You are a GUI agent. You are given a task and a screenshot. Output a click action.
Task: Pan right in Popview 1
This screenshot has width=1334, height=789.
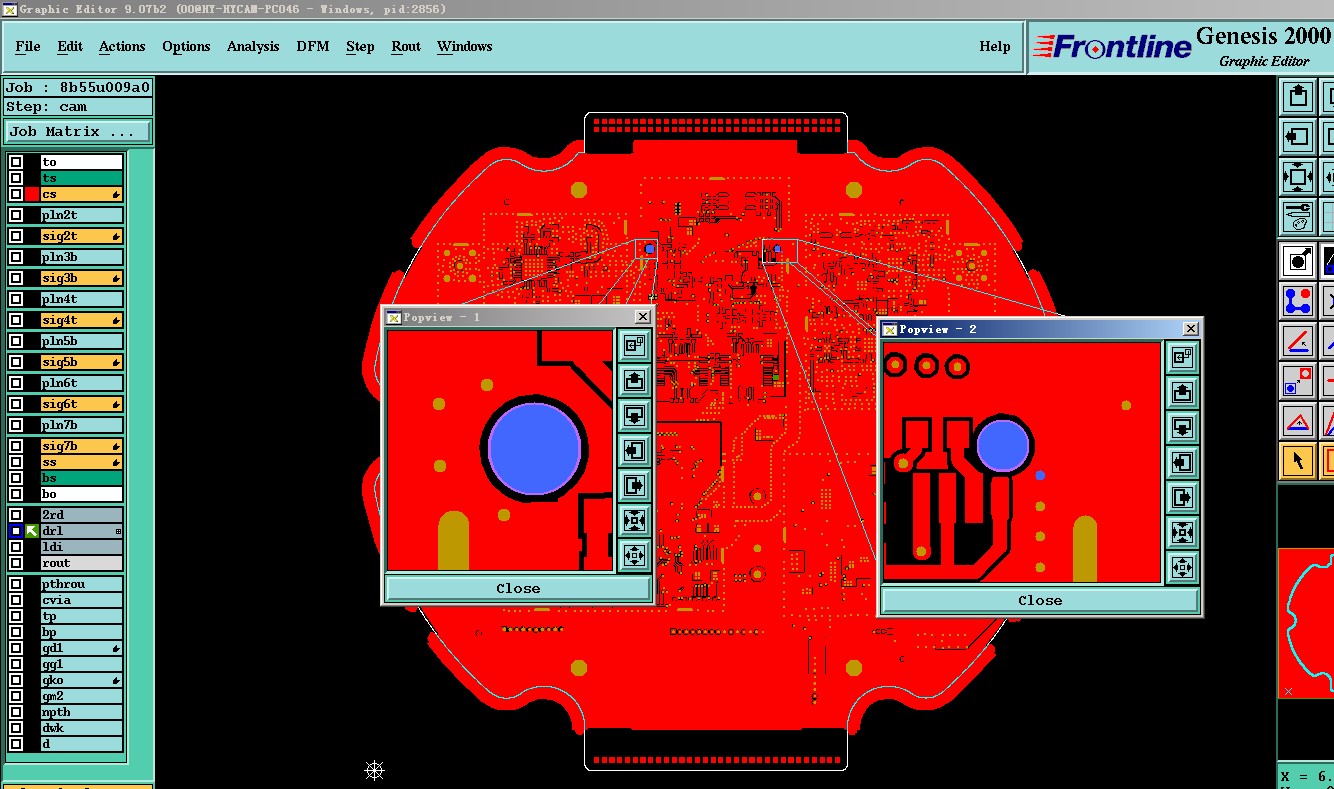[634, 486]
